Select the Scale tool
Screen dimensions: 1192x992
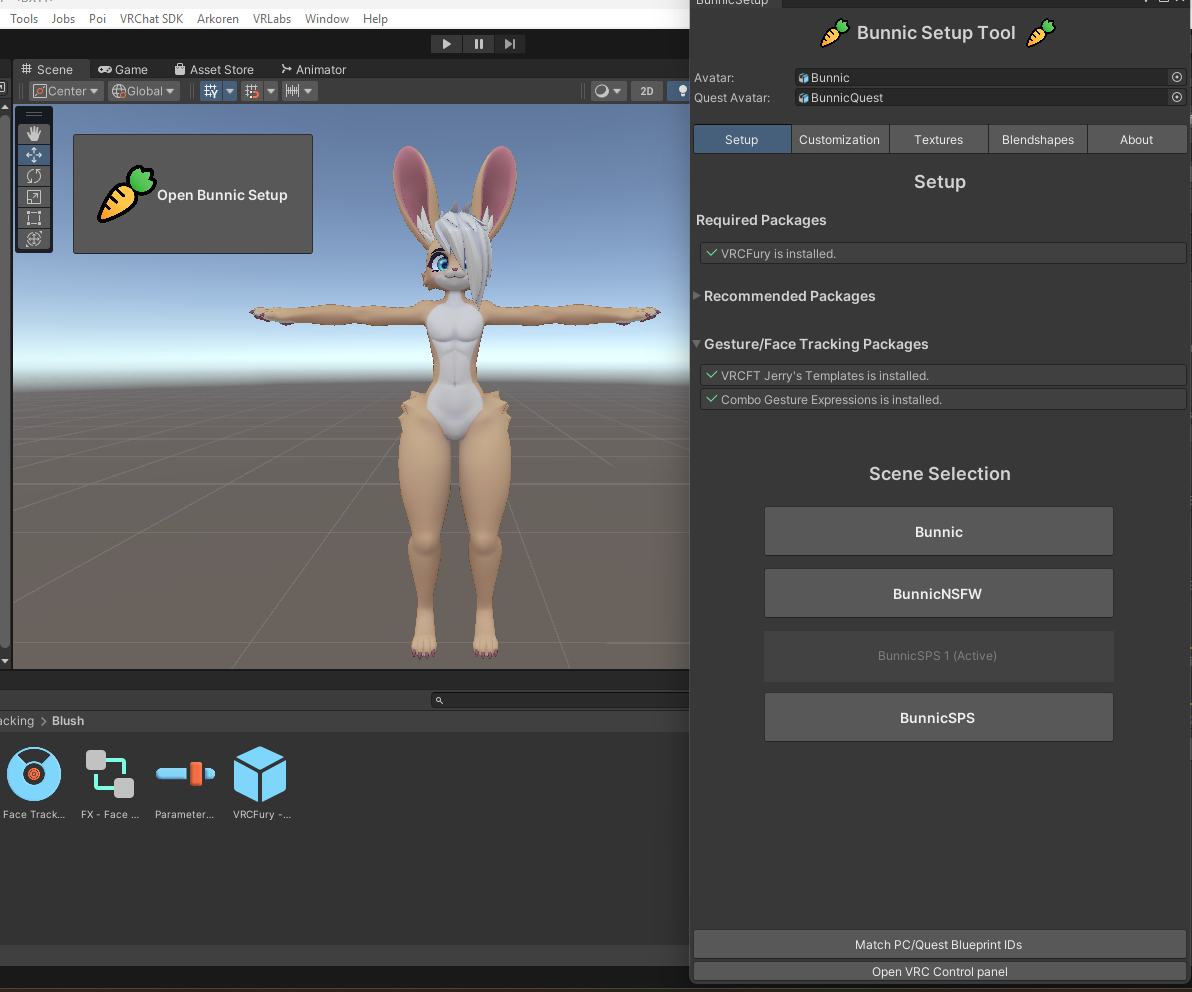(x=33, y=197)
